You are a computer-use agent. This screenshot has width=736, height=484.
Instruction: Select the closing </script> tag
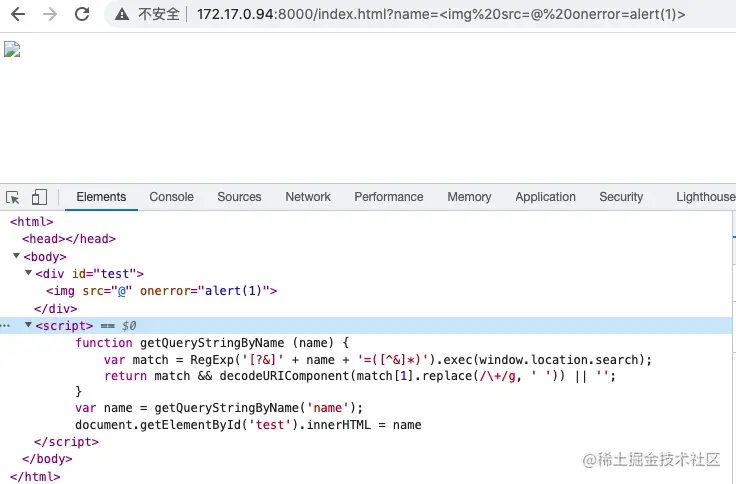[x=66, y=442]
